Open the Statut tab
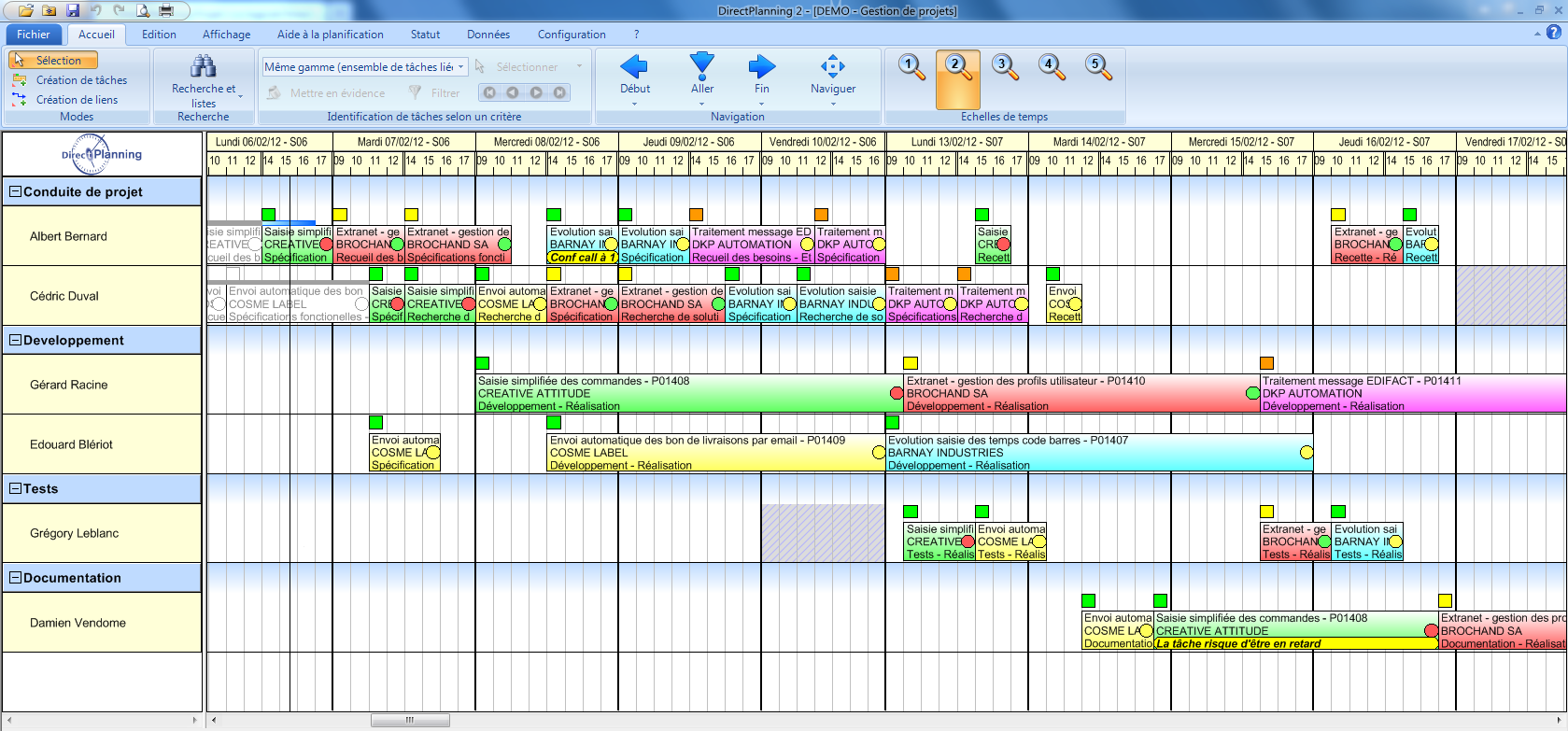The height and width of the screenshot is (731, 1568). 425,35
